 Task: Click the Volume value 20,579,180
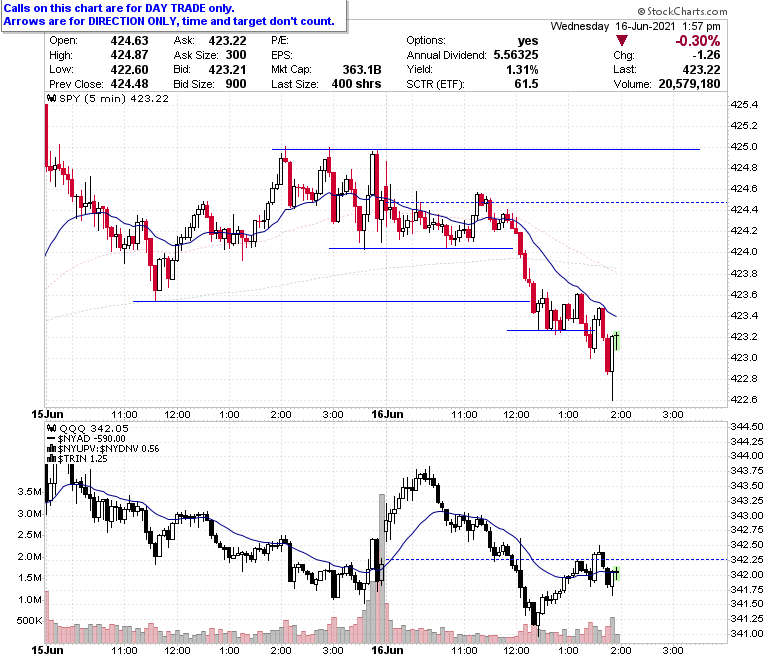point(689,84)
